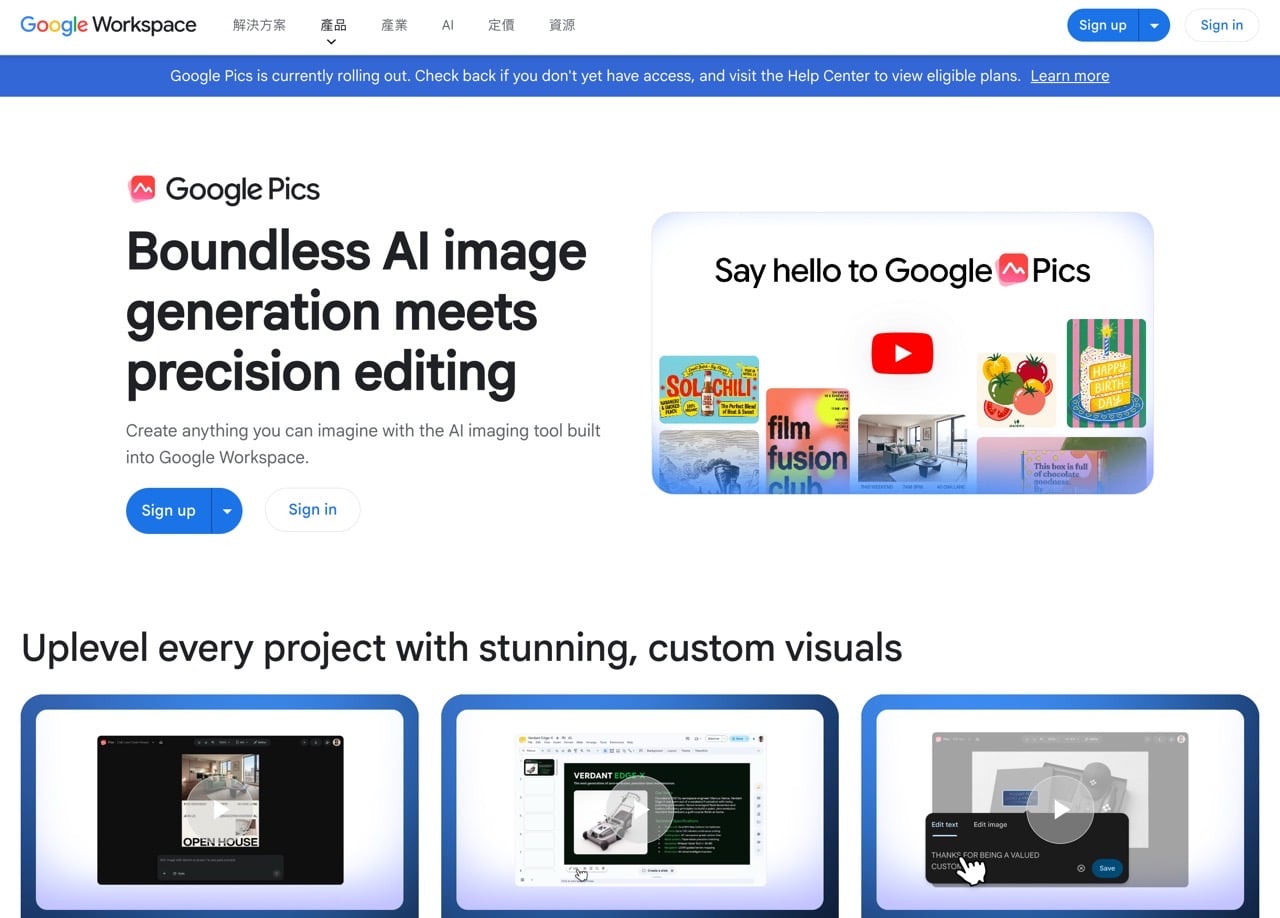Open the 產品 menu
This screenshot has height=918, width=1280.
(x=333, y=25)
